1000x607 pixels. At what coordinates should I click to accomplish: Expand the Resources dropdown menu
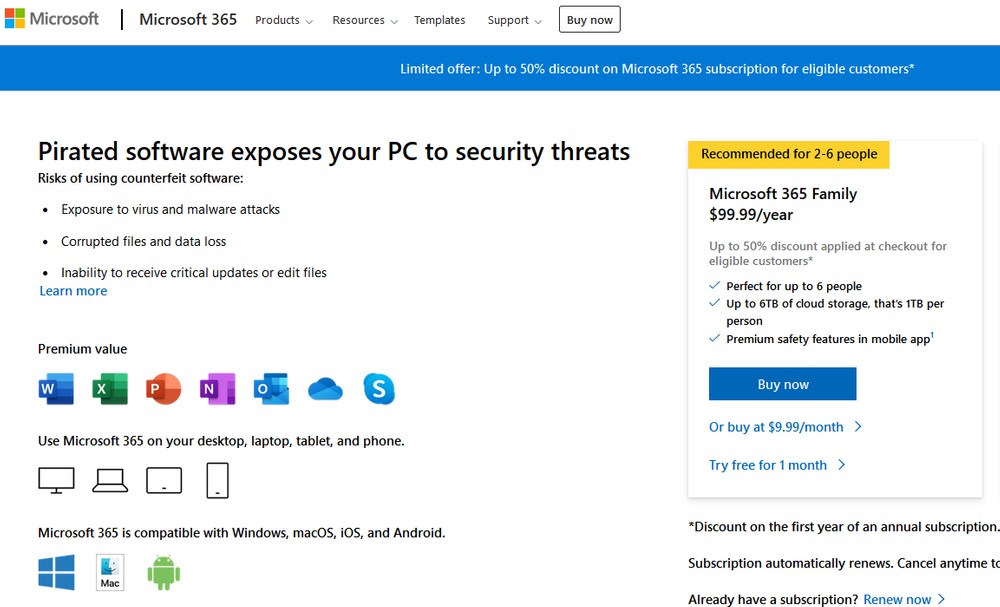(365, 20)
